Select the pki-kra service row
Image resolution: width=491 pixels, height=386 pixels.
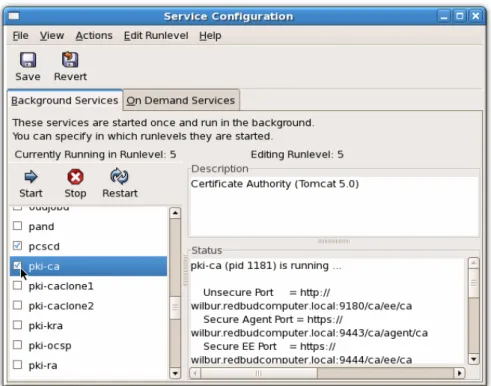pyautogui.click(x=88, y=326)
